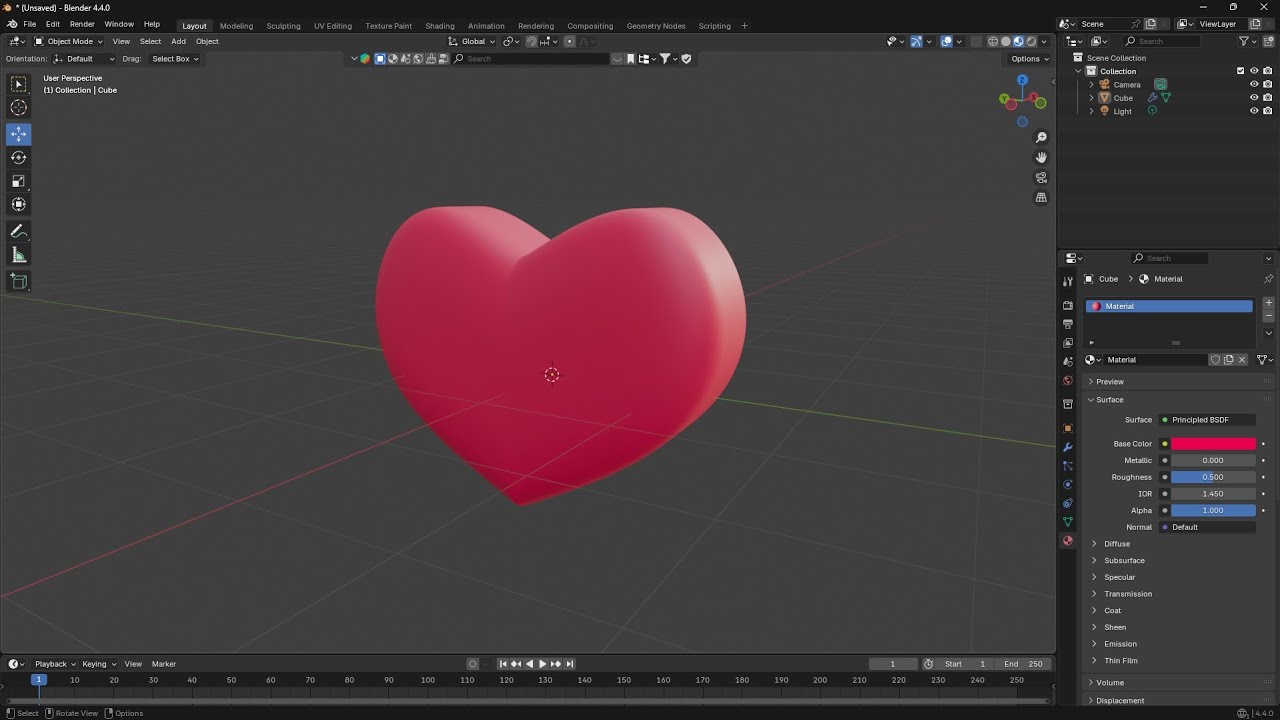Screen dimensions: 1280x720
Task: Remove the material slot with minus
Action: tap(1269, 315)
